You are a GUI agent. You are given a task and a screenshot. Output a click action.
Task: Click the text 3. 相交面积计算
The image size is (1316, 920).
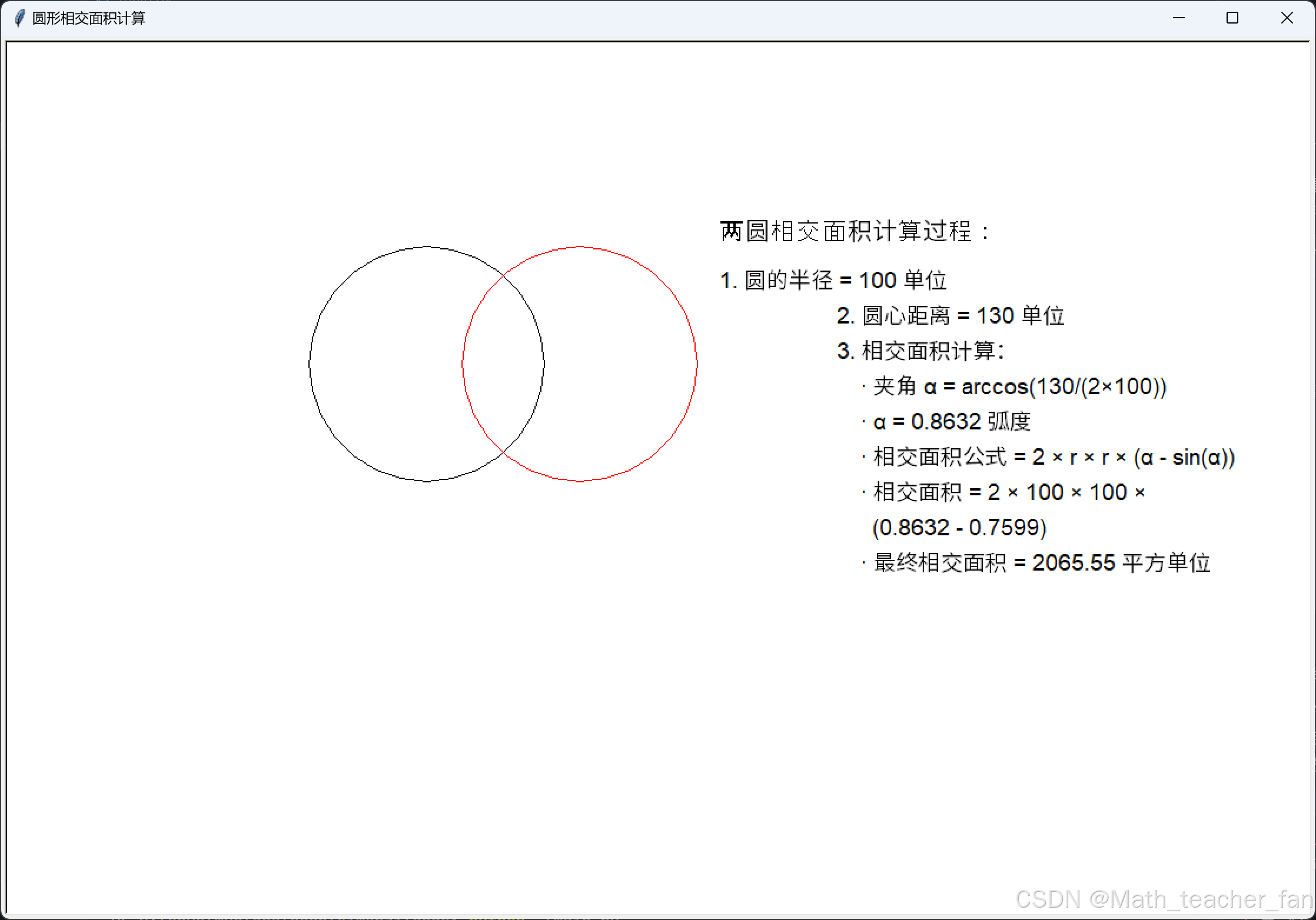point(920,351)
